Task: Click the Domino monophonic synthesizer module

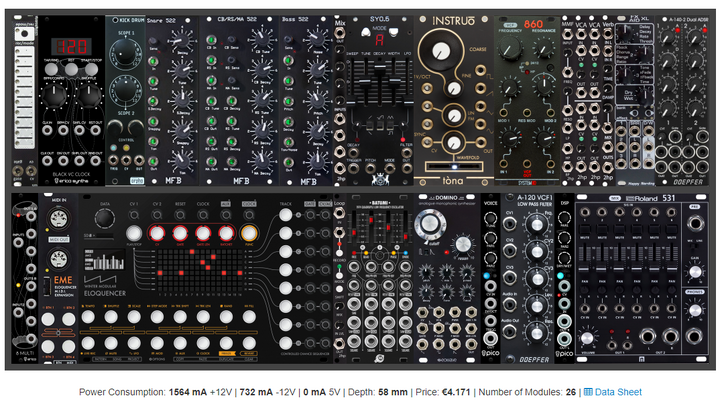Action: click(446, 279)
